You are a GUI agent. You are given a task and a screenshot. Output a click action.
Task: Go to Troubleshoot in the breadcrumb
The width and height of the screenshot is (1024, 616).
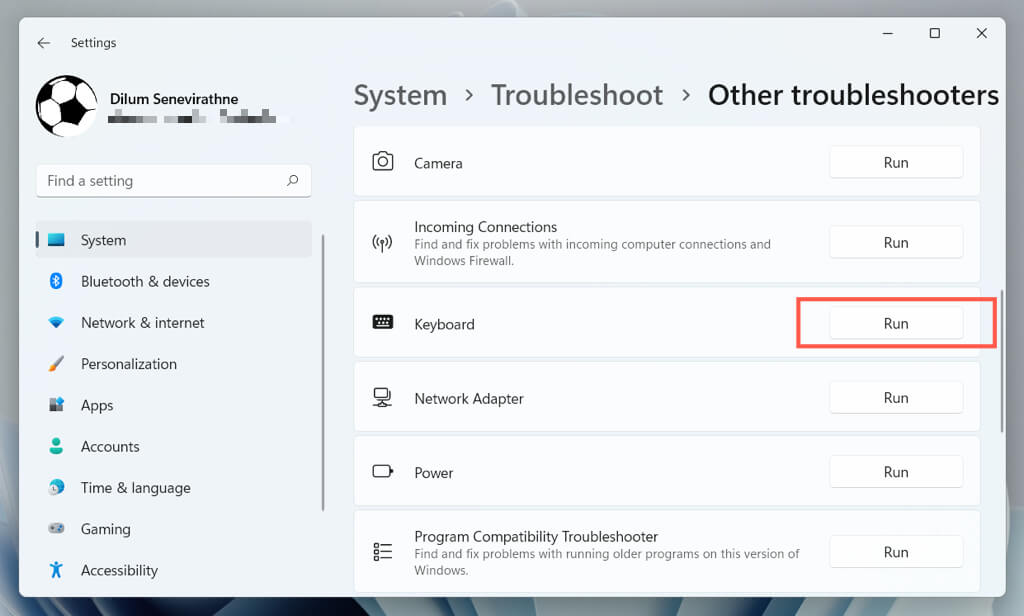(577, 95)
